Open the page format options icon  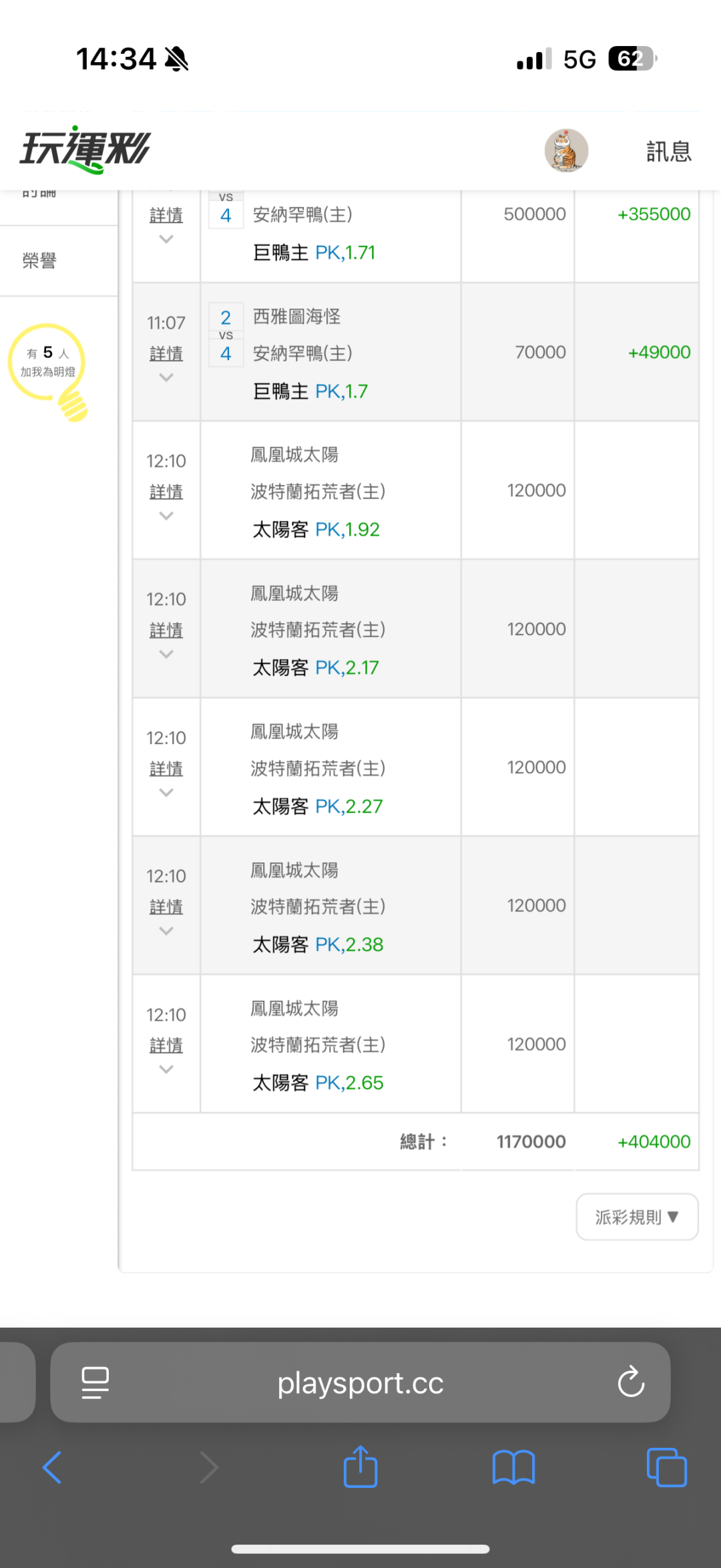(95, 1382)
